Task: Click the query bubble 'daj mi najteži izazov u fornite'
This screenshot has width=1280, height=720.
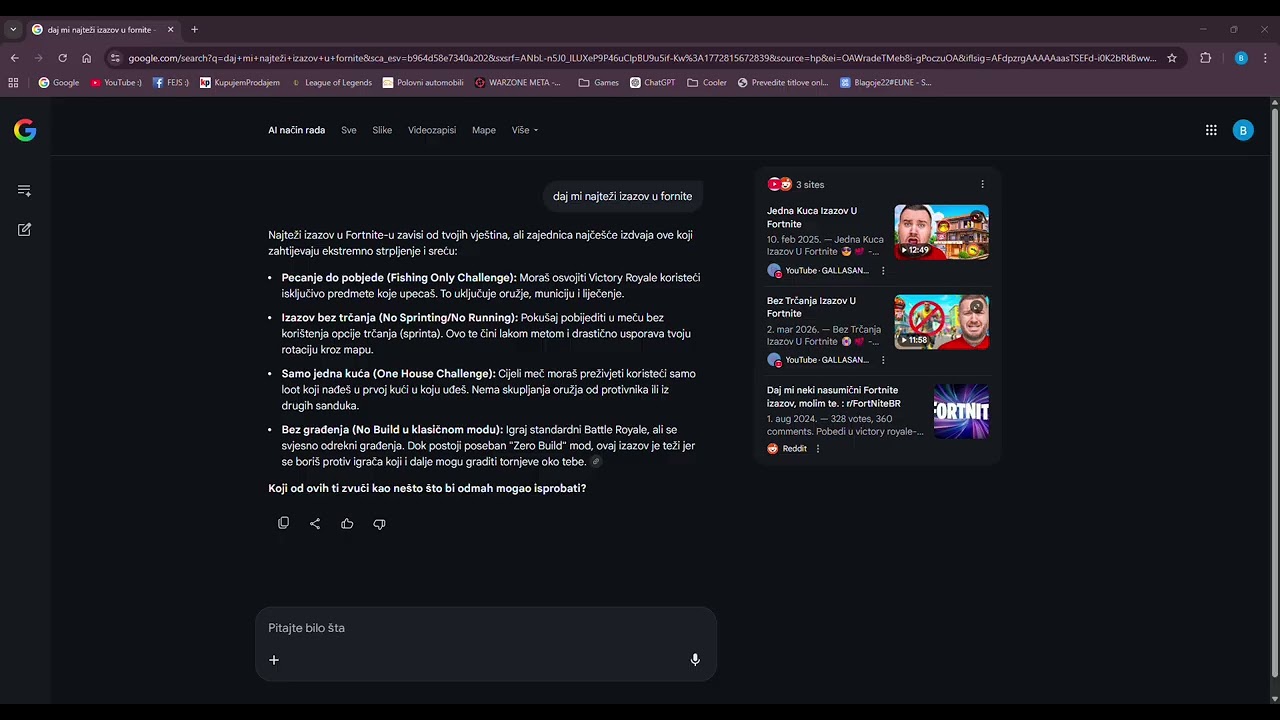Action: pyautogui.click(x=623, y=196)
